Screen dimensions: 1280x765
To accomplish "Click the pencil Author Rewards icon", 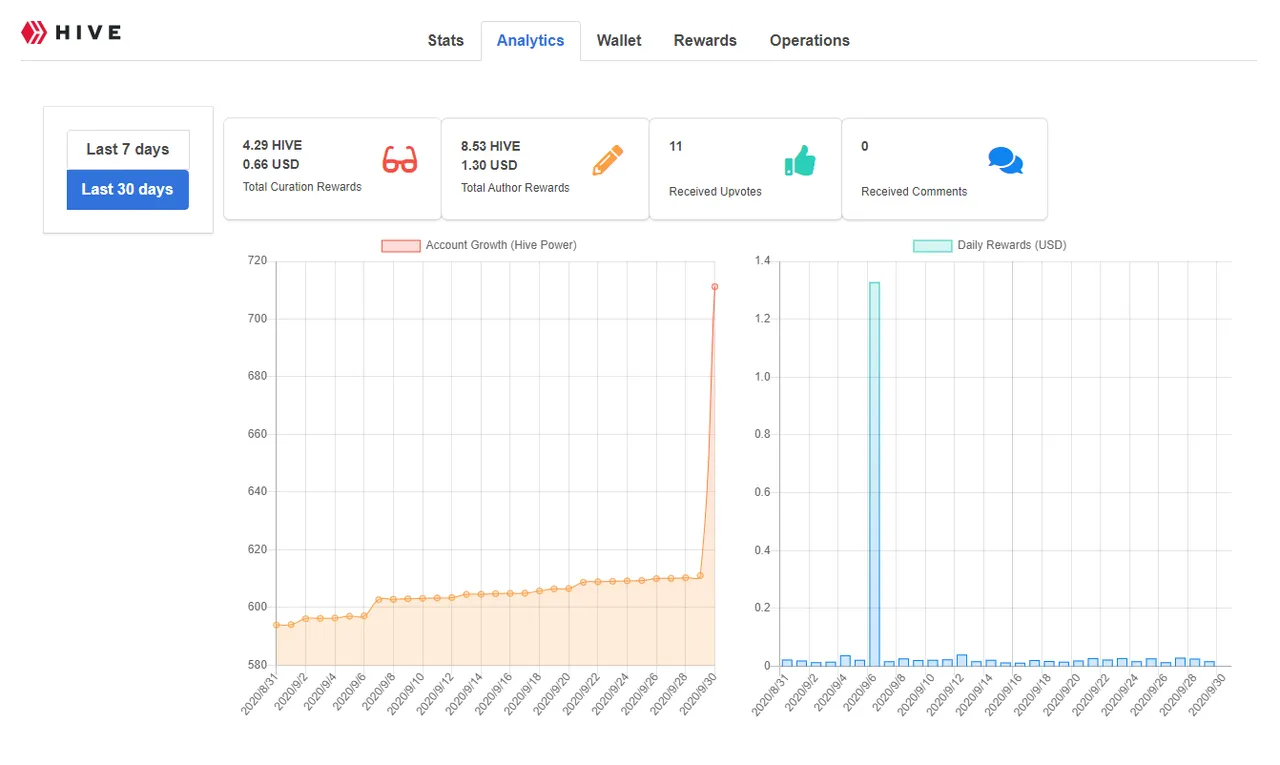I will (x=607, y=160).
